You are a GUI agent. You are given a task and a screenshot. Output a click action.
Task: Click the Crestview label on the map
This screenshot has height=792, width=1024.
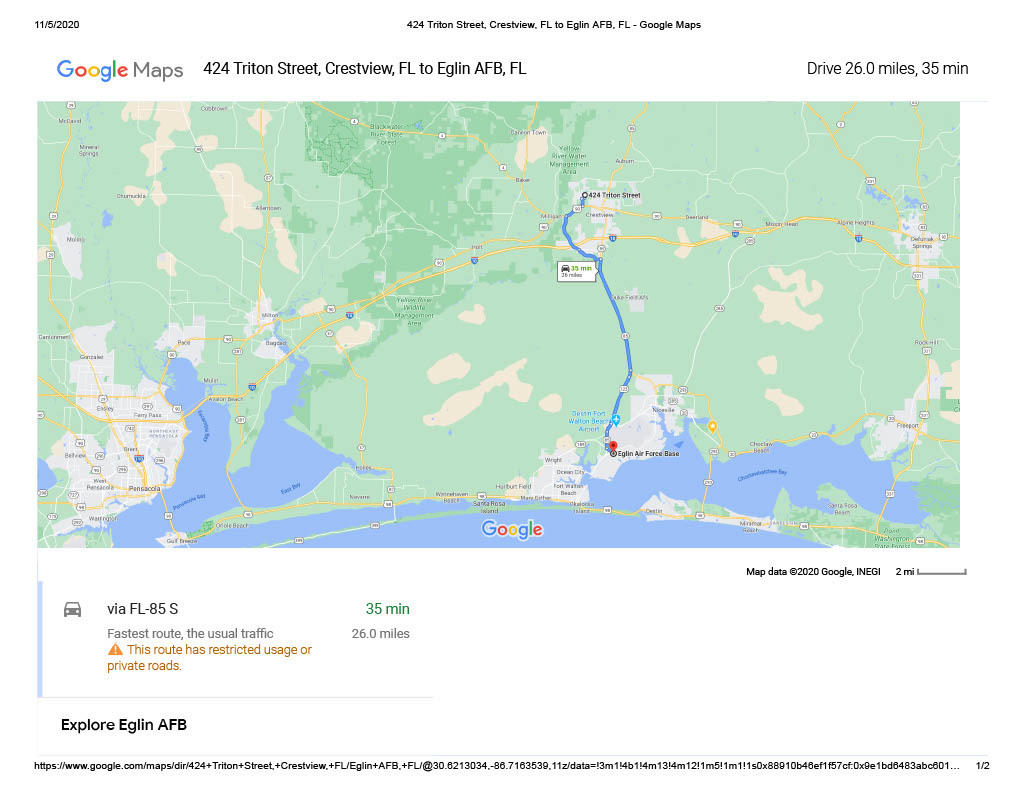pos(598,215)
